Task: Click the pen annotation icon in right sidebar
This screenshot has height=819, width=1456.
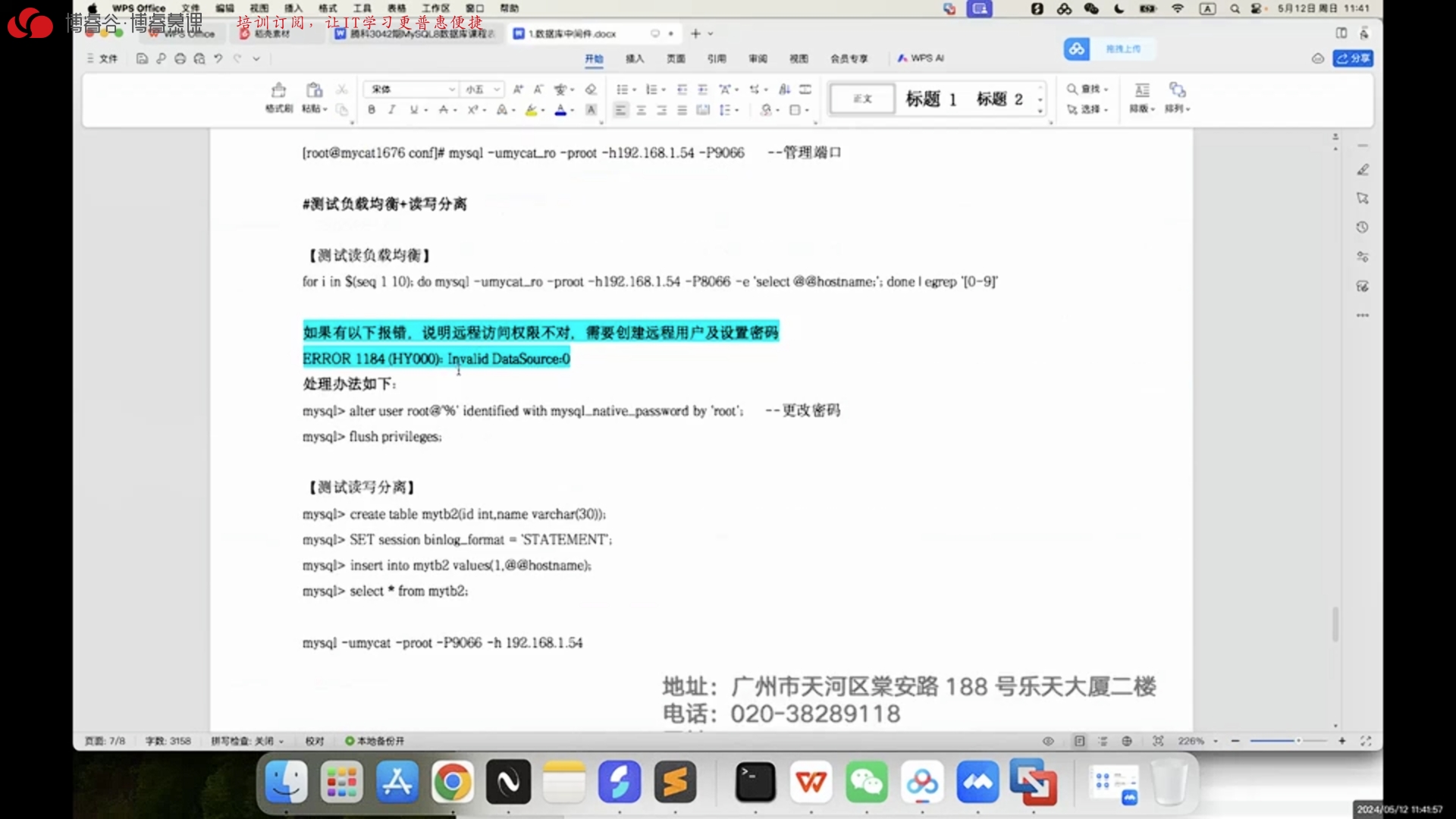Action: [1363, 170]
